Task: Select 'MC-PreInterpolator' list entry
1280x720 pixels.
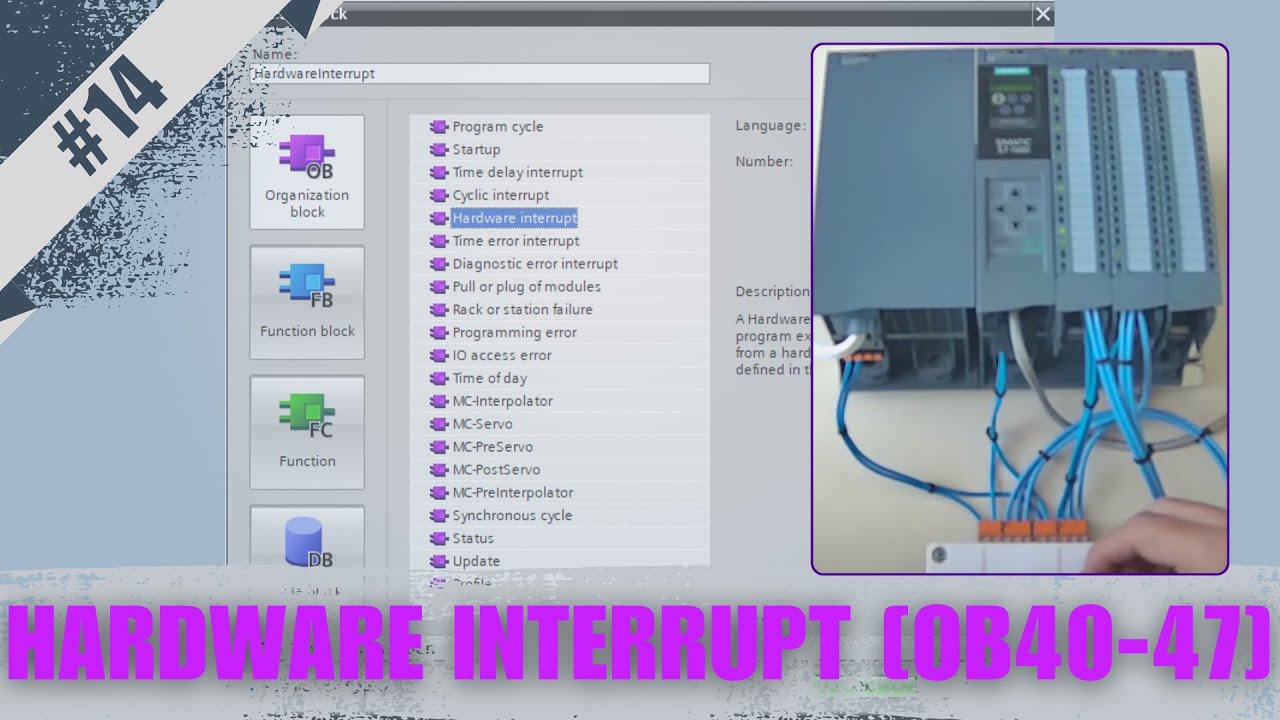Action: click(x=513, y=493)
